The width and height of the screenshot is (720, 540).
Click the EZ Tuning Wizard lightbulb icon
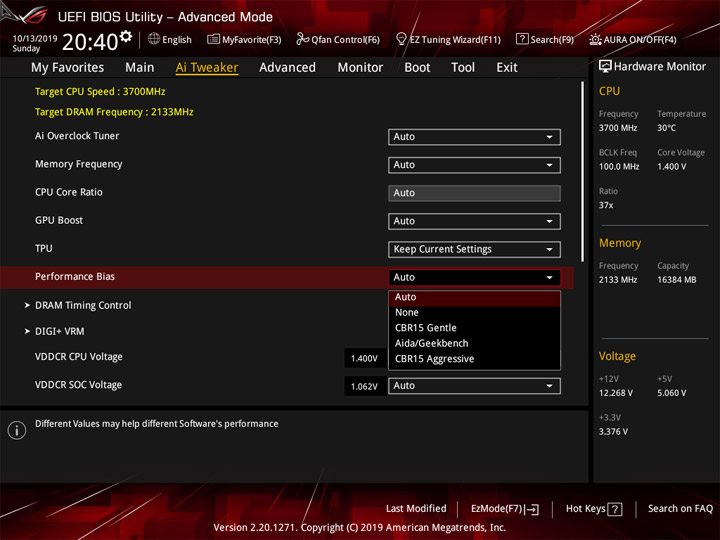[401, 39]
